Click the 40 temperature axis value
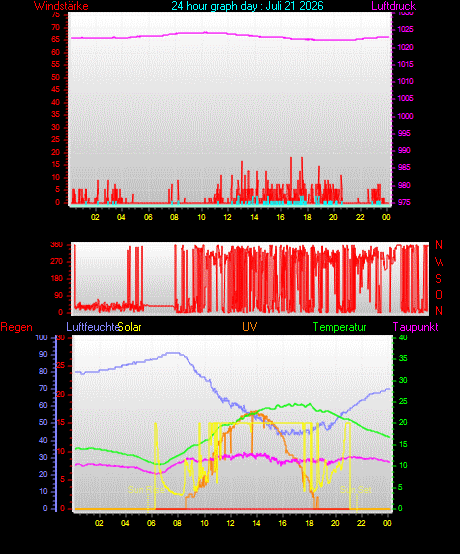This screenshot has width=460, height=554. 403,337
